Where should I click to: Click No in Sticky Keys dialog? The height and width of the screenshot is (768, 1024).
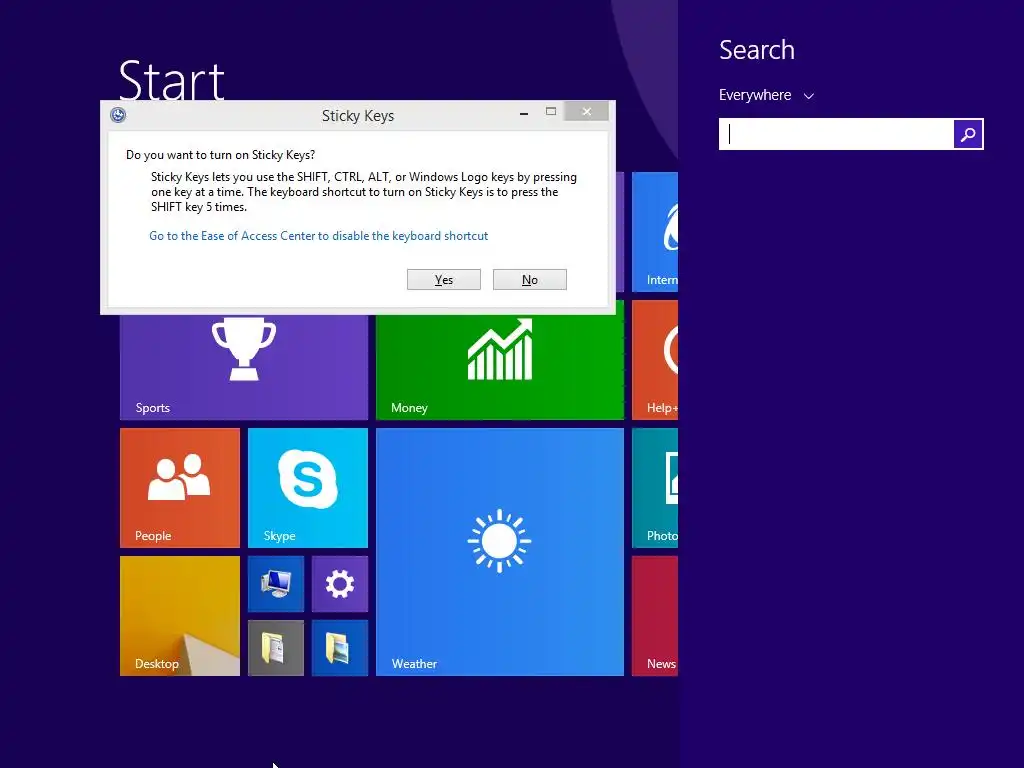point(530,280)
